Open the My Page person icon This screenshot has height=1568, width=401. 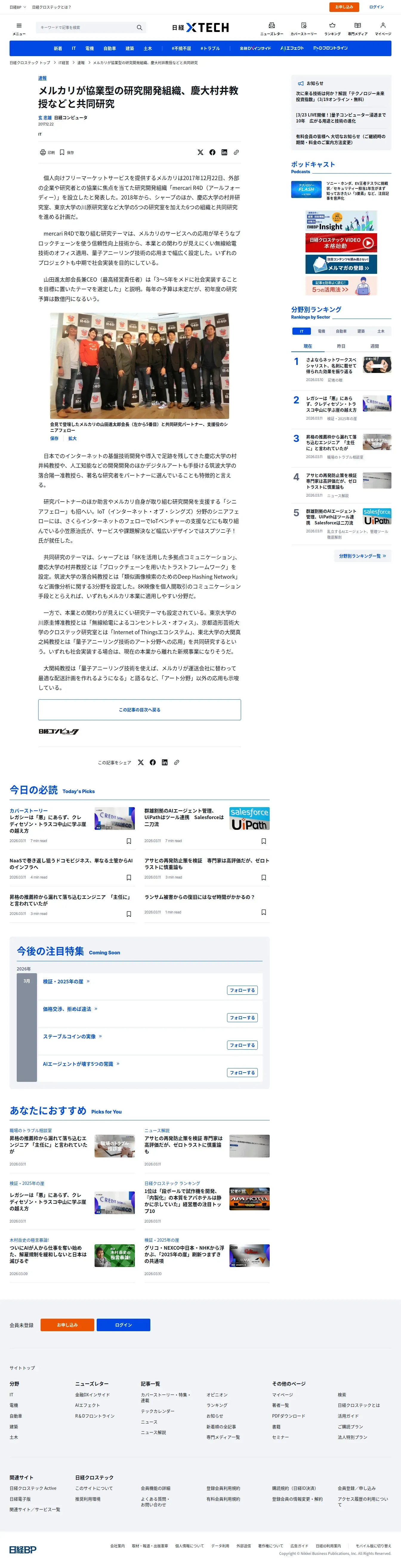383,26
